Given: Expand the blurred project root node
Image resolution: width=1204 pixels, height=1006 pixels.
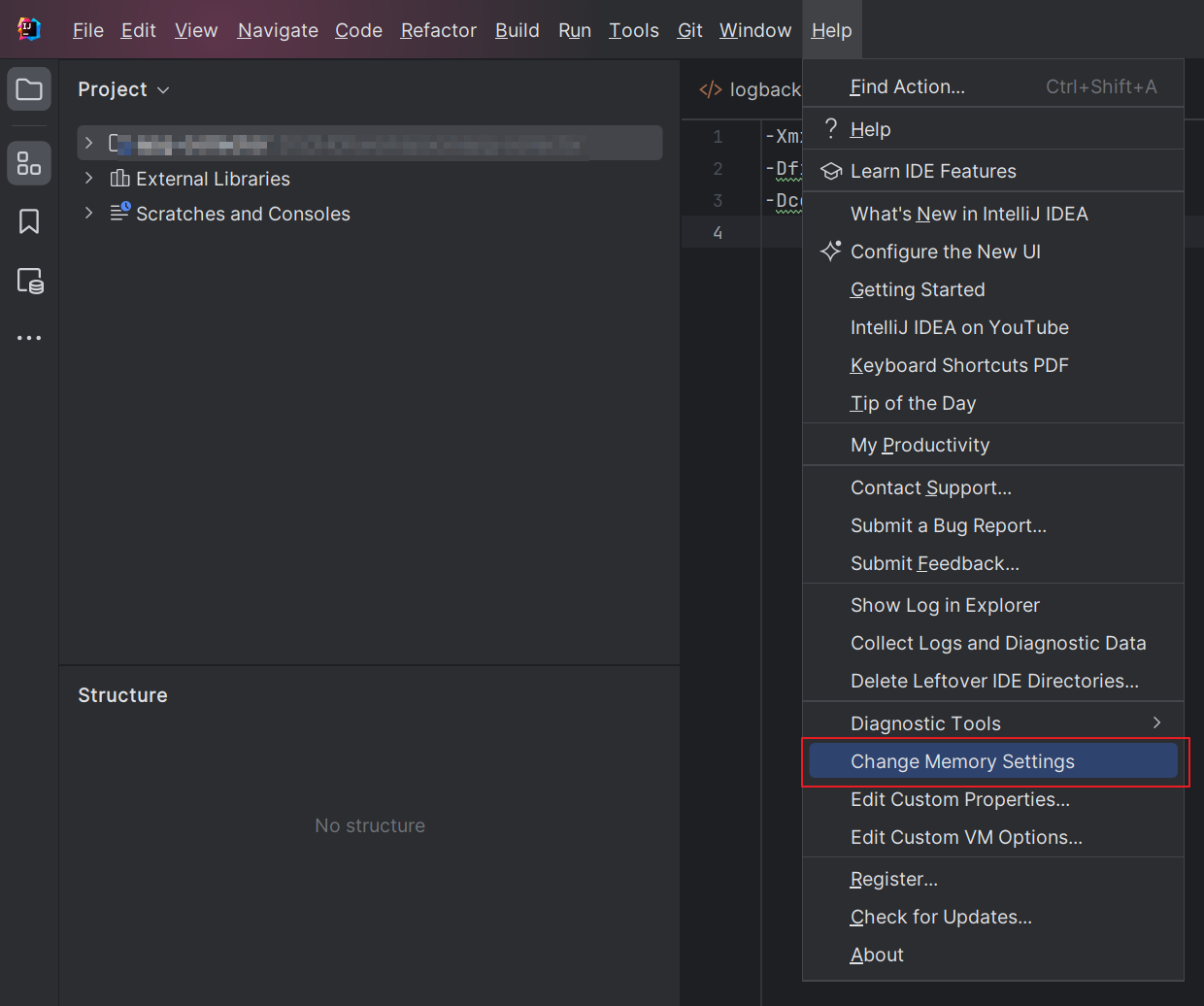Looking at the screenshot, I should (88, 143).
